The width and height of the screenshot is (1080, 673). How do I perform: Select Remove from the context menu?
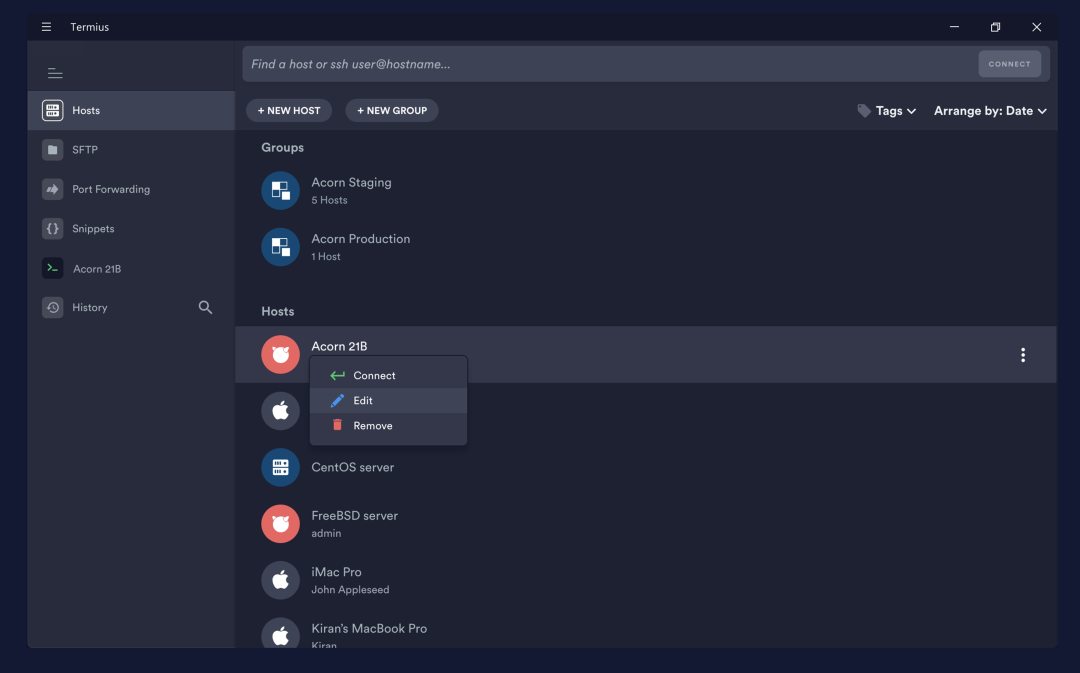pyautogui.click(x=372, y=426)
